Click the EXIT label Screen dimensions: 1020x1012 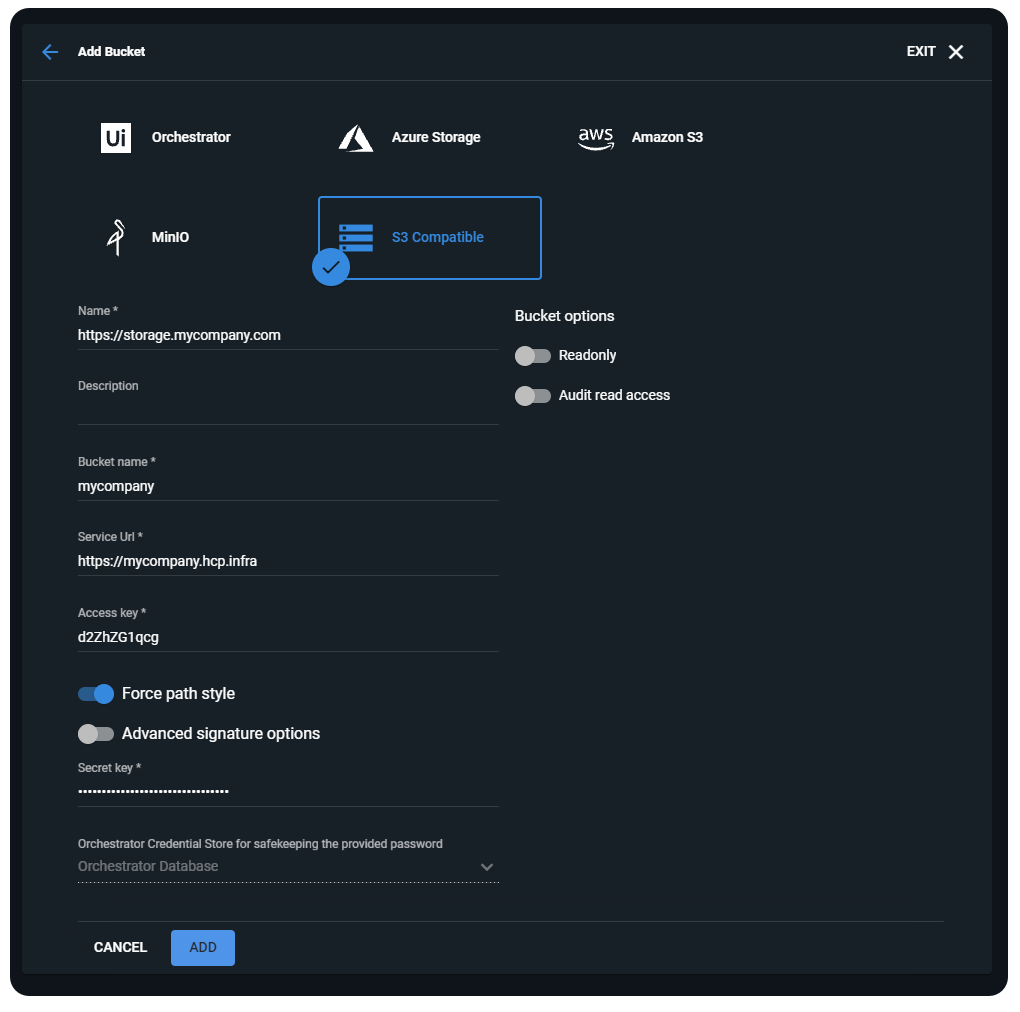[920, 51]
